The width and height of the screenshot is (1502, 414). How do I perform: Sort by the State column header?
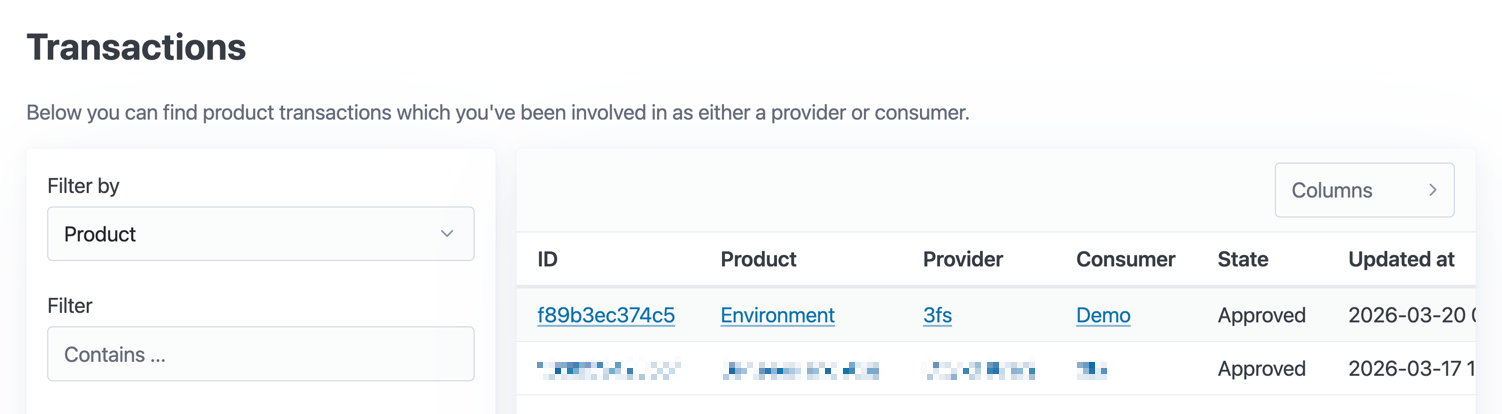[1242, 260]
